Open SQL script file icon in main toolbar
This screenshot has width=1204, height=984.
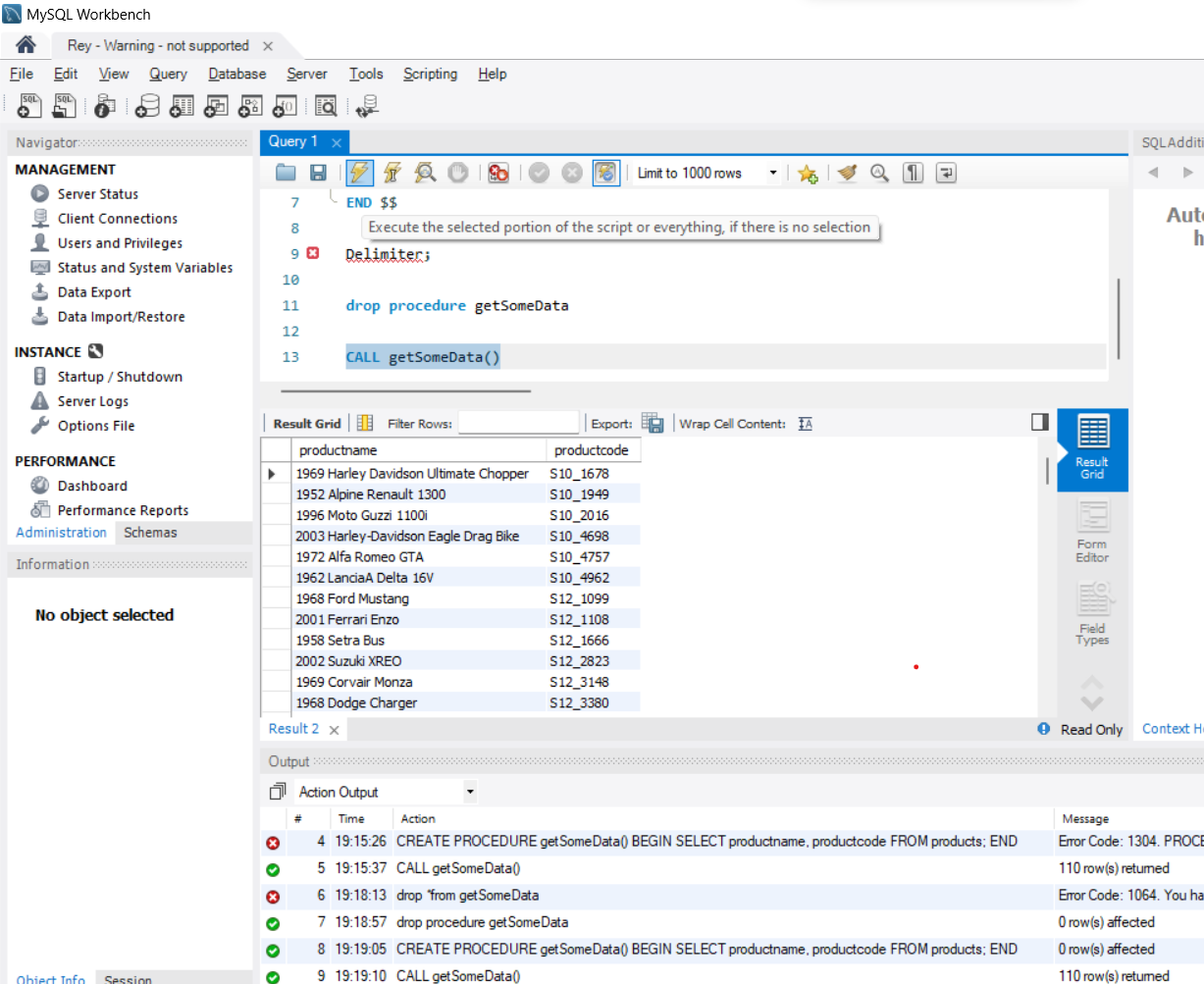pyautogui.click(x=64, y=105)
